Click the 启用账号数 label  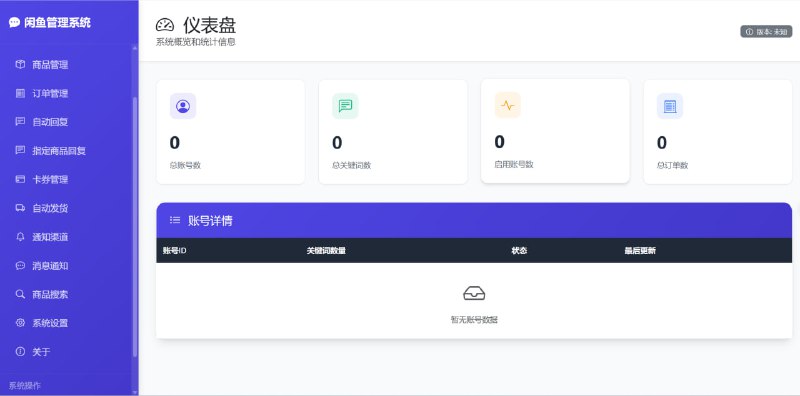[514, 164]
